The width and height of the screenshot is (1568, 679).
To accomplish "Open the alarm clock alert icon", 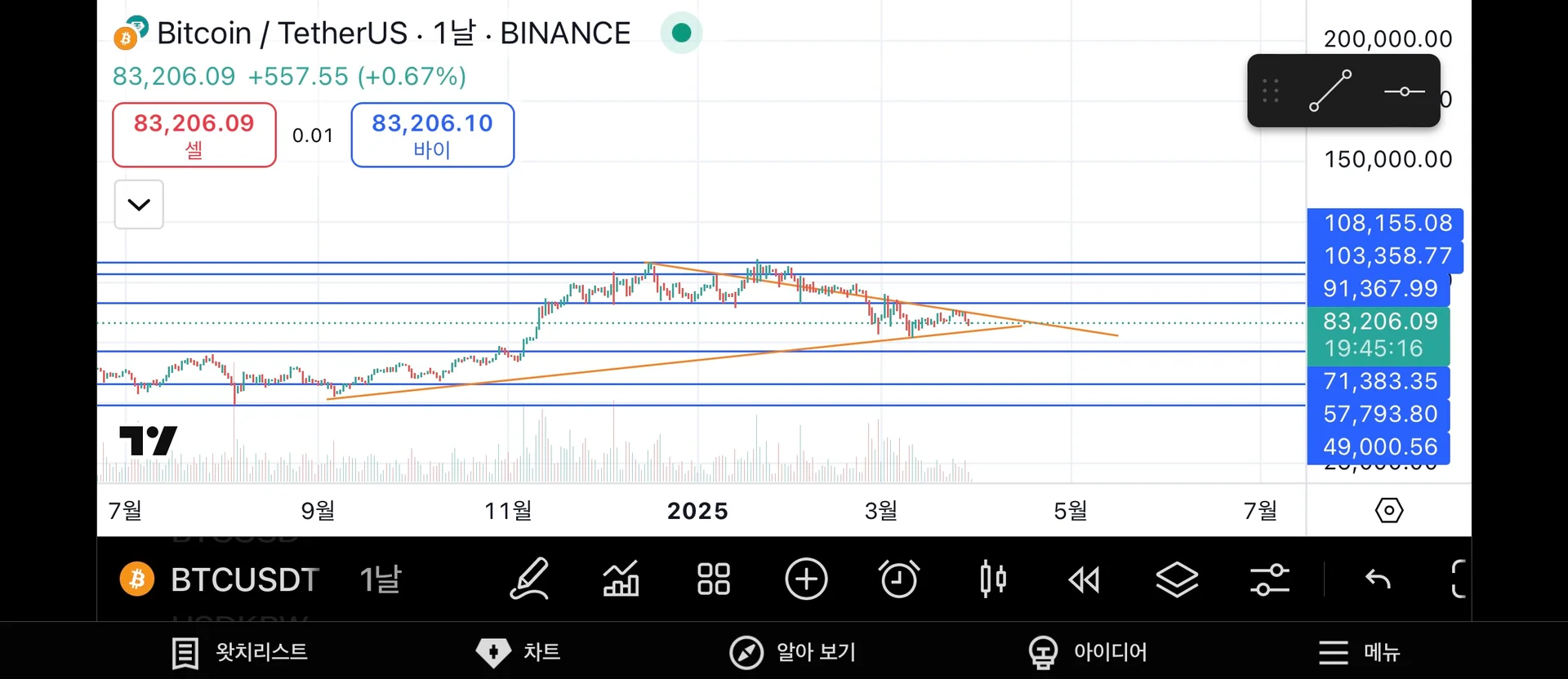I will [899, 579].
